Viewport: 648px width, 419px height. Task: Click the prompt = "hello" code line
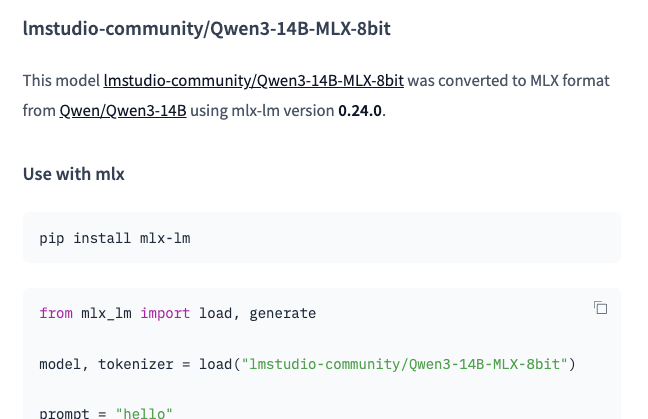[106, 413]
